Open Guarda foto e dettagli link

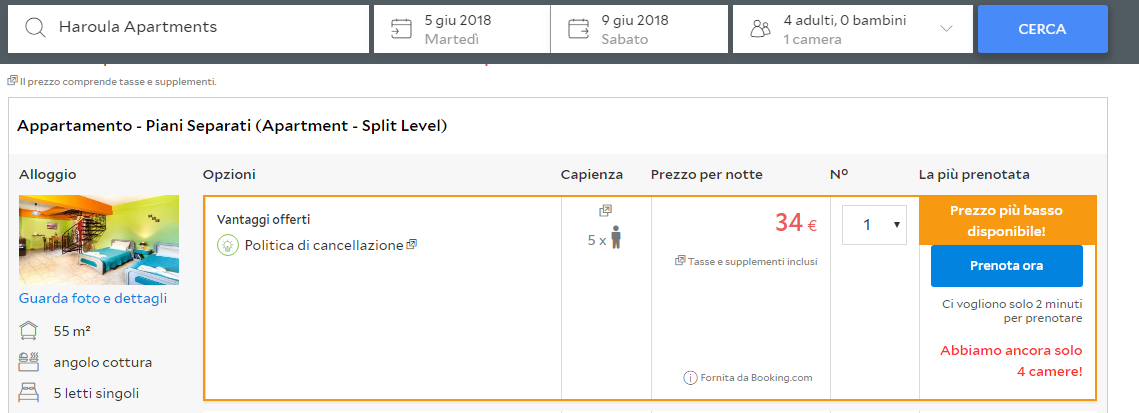[x=93, y=298]
